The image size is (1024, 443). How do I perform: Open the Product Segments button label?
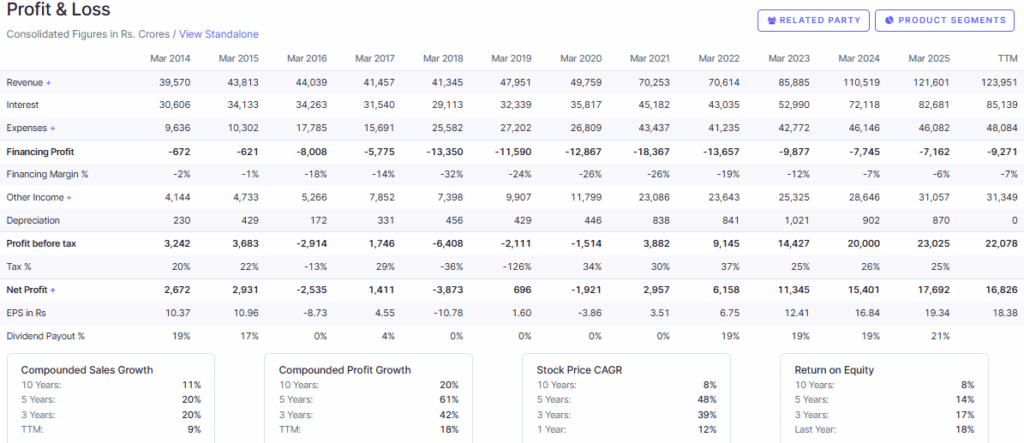pos(951,20)
